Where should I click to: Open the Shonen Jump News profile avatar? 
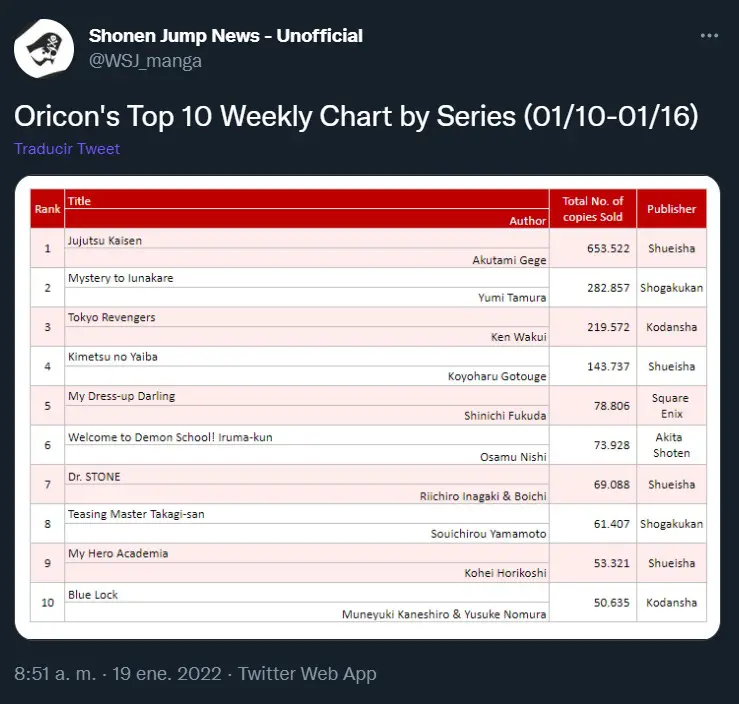[44, 49]
